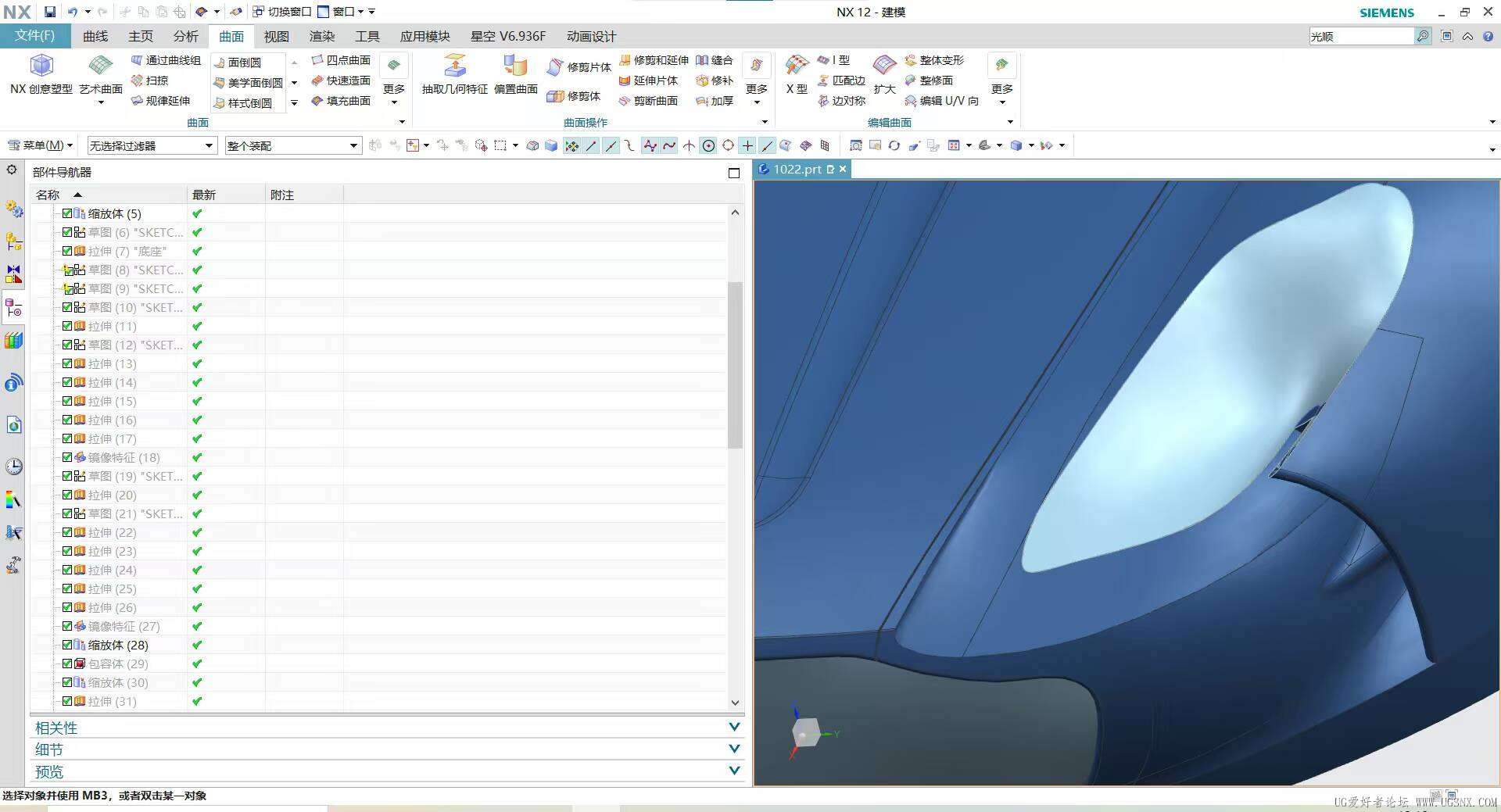Click the 菜单(M) button
1501x812 pixels.
coord(41,145)
